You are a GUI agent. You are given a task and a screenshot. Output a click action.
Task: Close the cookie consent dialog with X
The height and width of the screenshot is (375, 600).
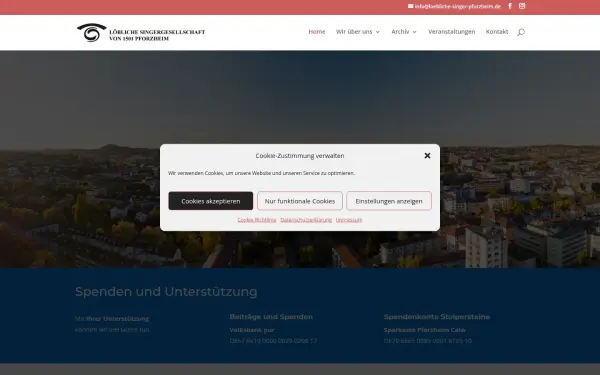coord(427,156)
